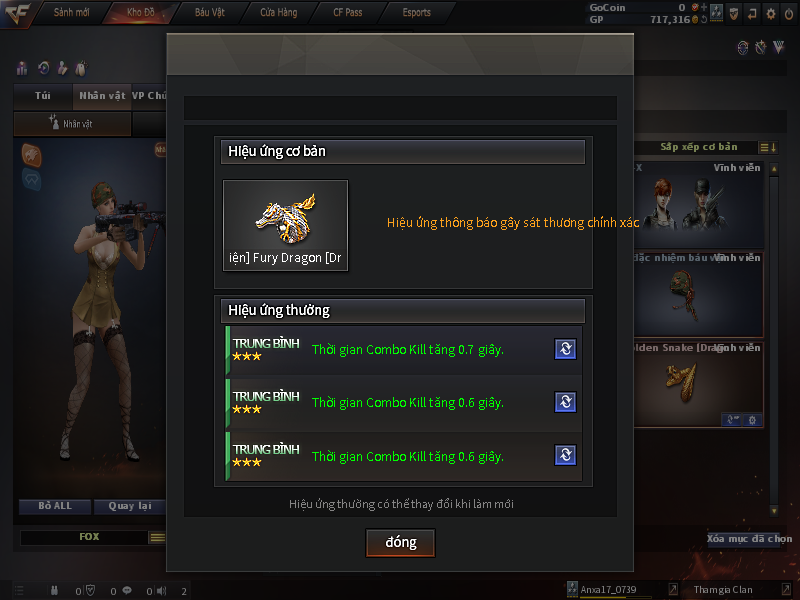Screen dimensions: 800x600
Task: Refresh the 0.7 giây Combo Kill effect
Action: (565, 349)
